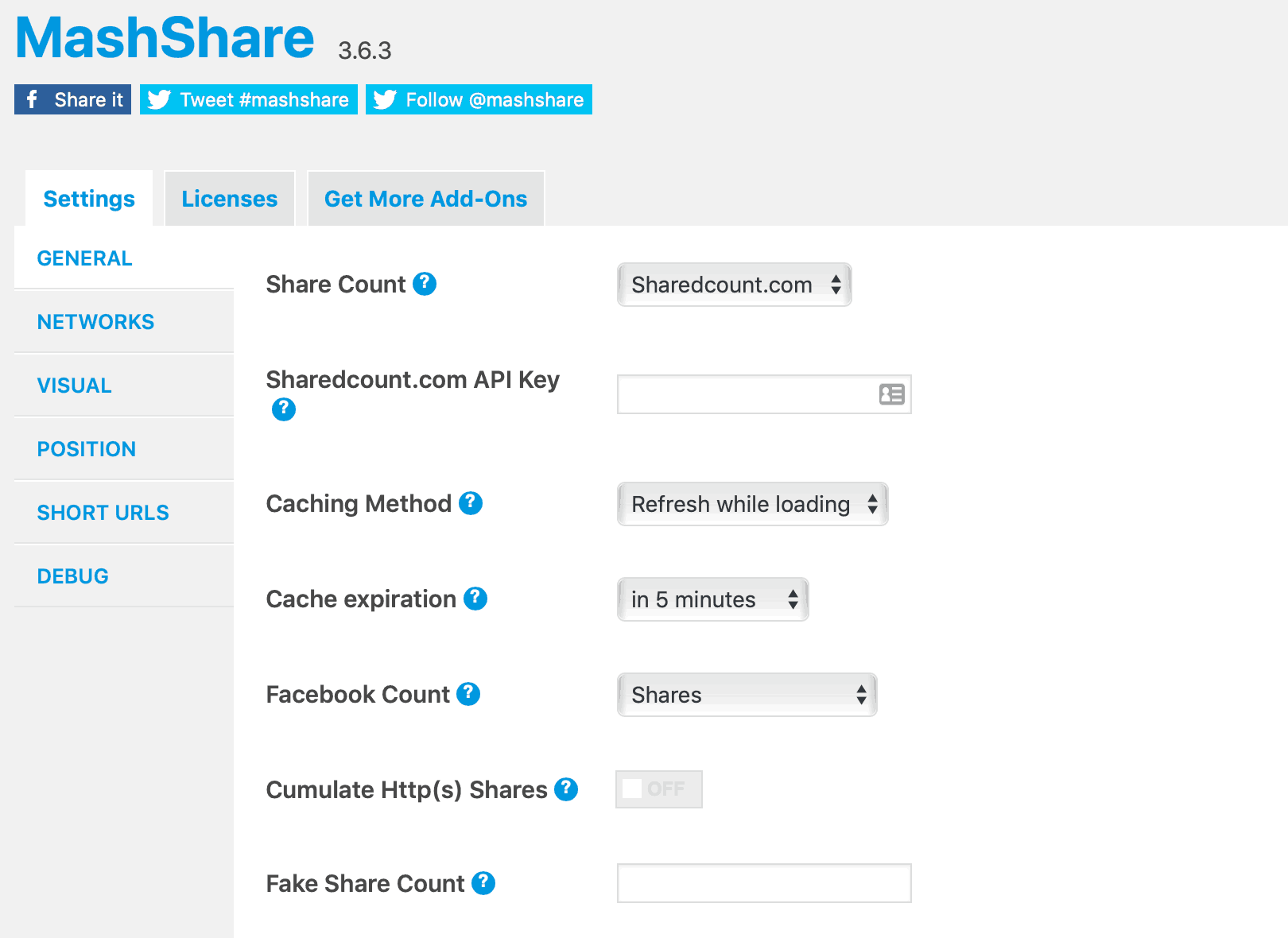Open the Facebook Count Shares selector
The width and height of the screenshot is (1288, 938).
coord(746,694)
